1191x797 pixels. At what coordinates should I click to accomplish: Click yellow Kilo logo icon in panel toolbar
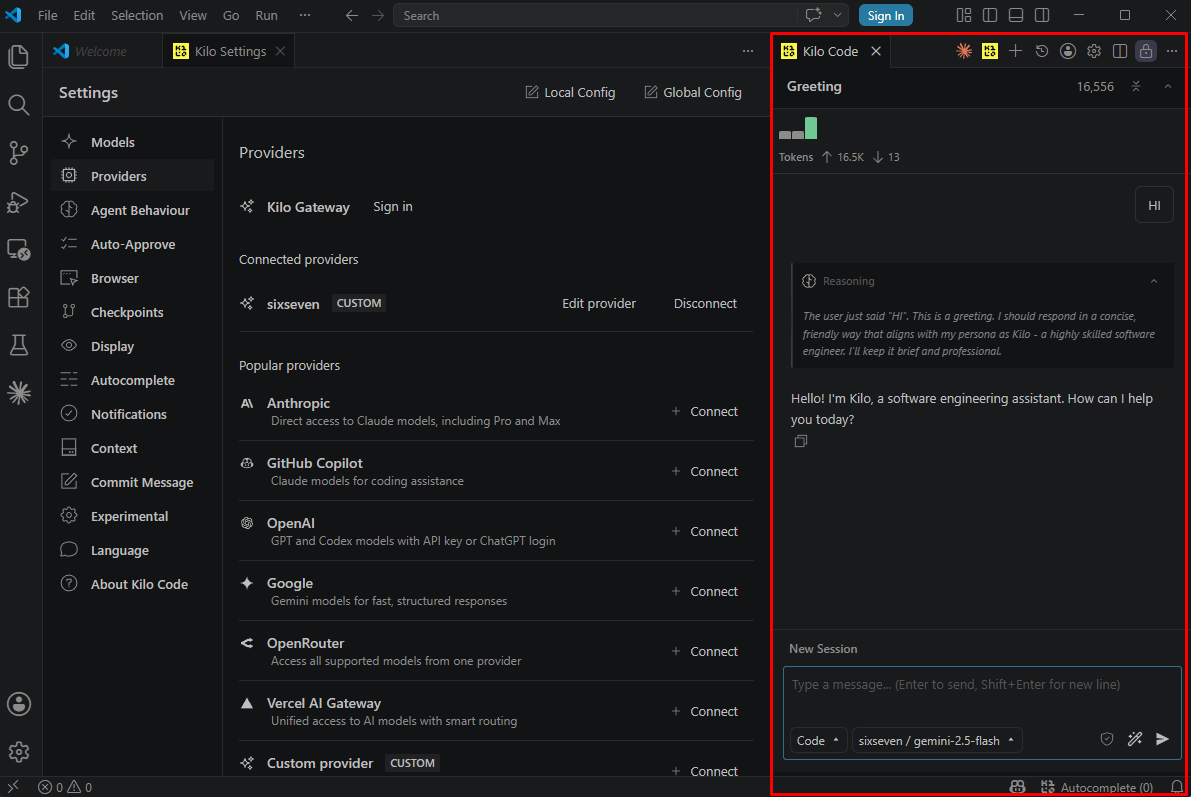pos(990,51)
